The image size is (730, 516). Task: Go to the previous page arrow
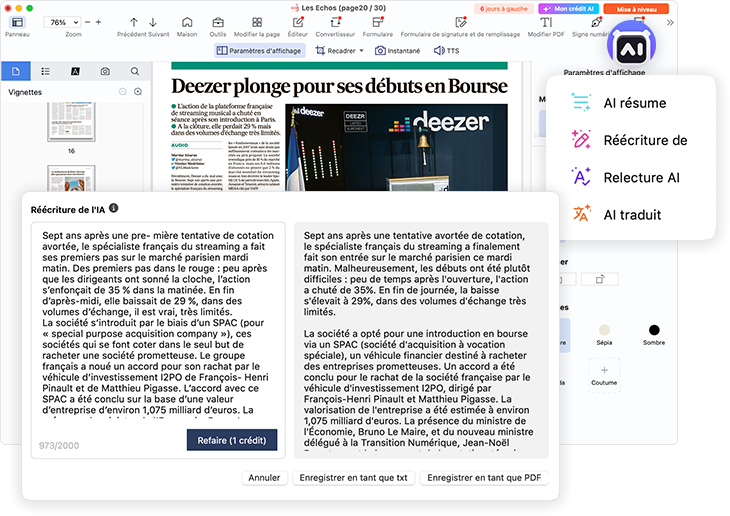click(134, 22)
